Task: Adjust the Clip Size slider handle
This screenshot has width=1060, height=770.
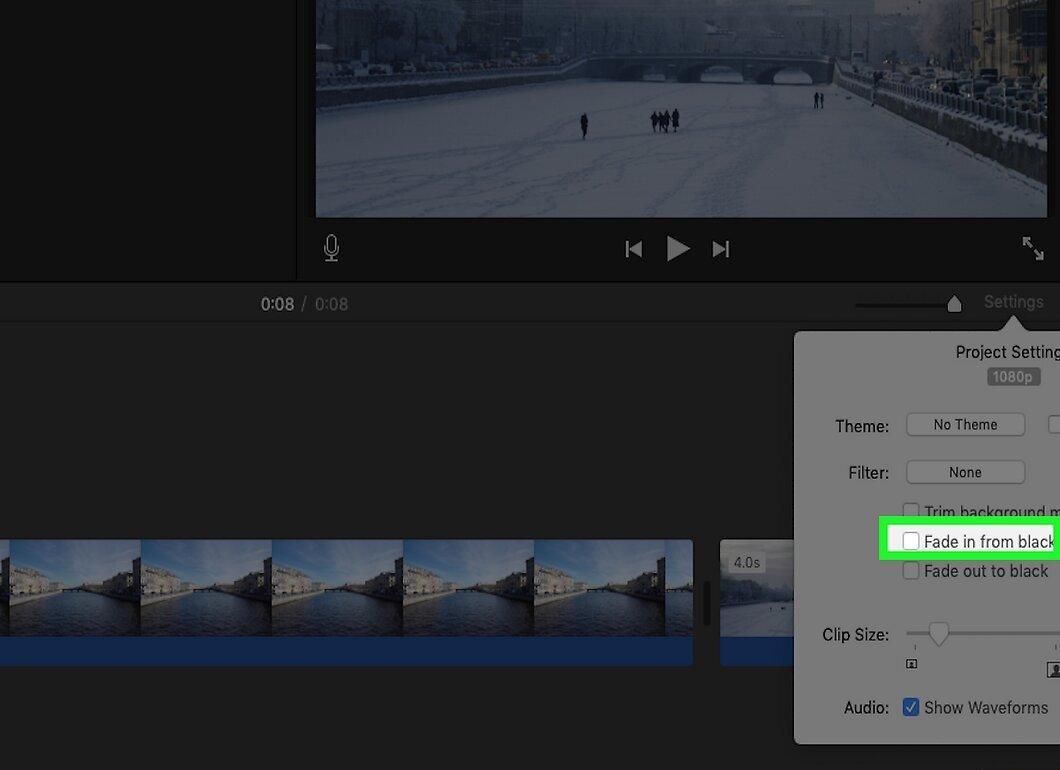Action: pos(938,633)
